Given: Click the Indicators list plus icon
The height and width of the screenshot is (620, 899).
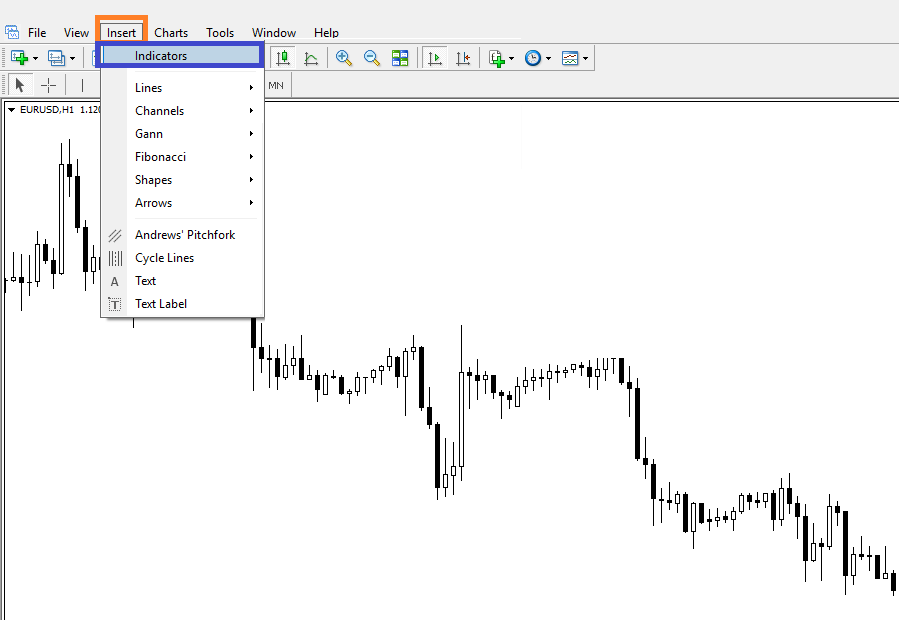Looking at the screenshot, I should [497, 58].
